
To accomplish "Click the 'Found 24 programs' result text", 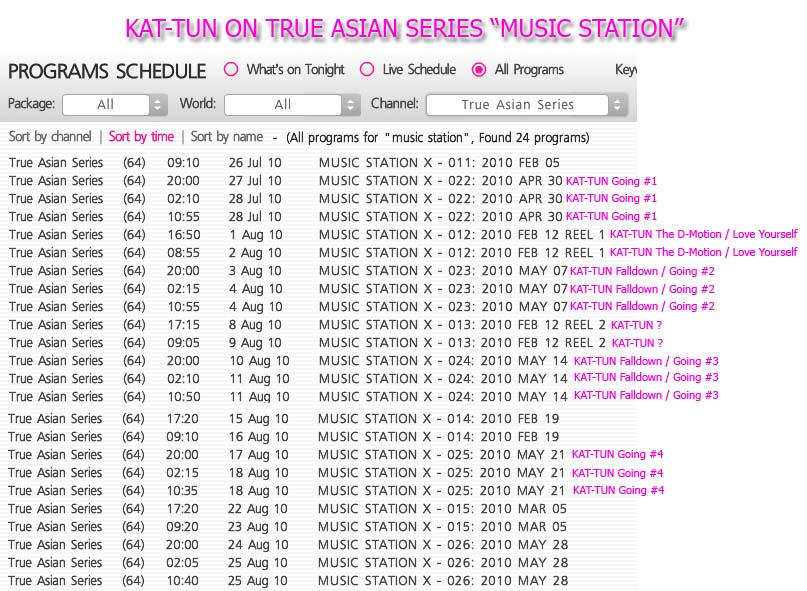I will [x=534, y=137].
